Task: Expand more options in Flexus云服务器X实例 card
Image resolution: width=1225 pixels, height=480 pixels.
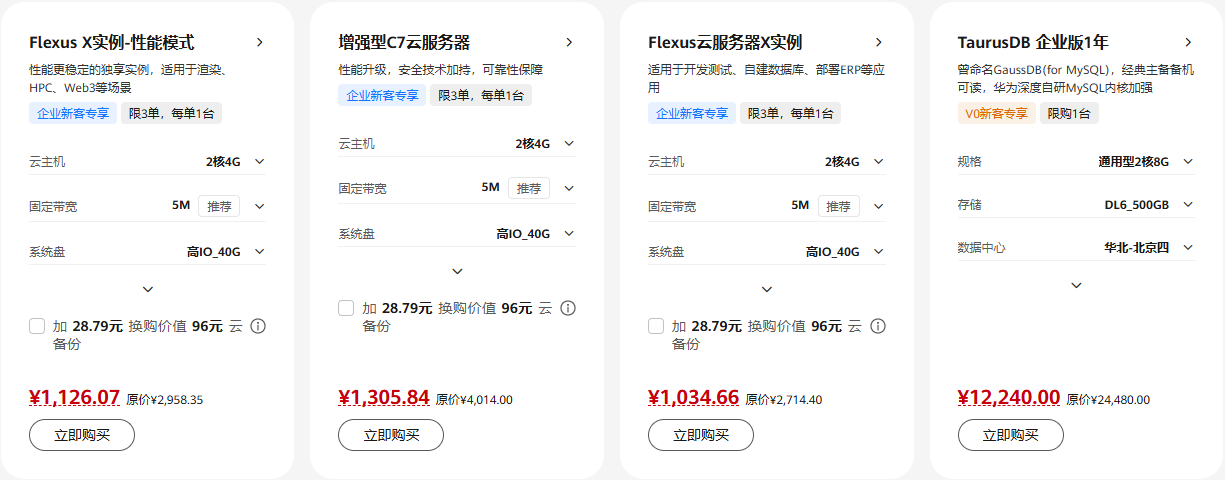Action: click(x=767, y=289)
